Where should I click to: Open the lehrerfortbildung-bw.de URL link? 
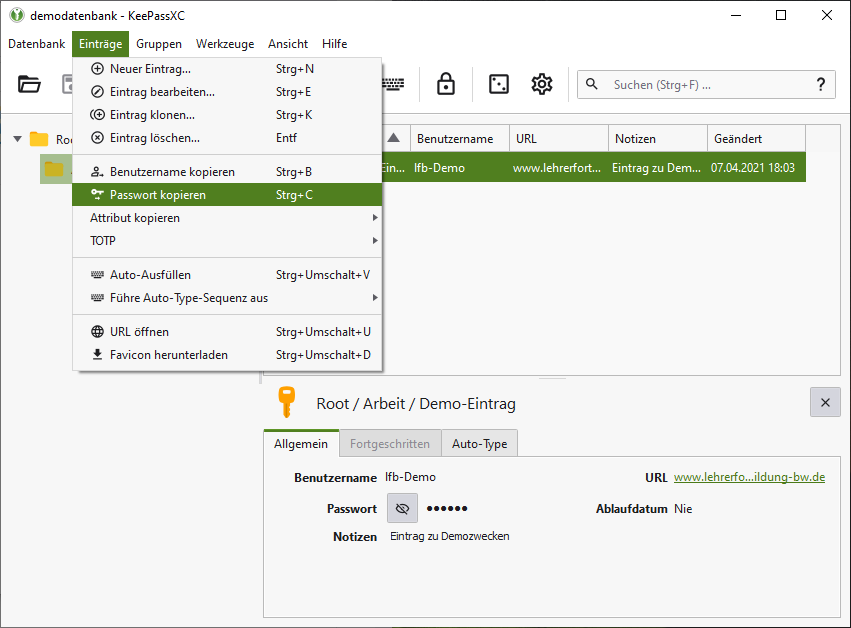point(749,477)
